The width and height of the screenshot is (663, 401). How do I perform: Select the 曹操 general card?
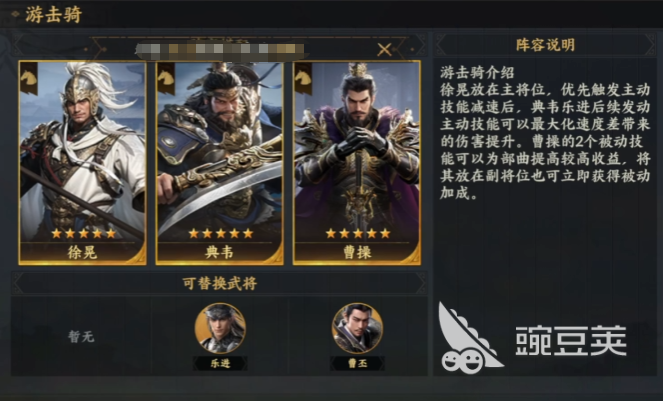(356, 163)
